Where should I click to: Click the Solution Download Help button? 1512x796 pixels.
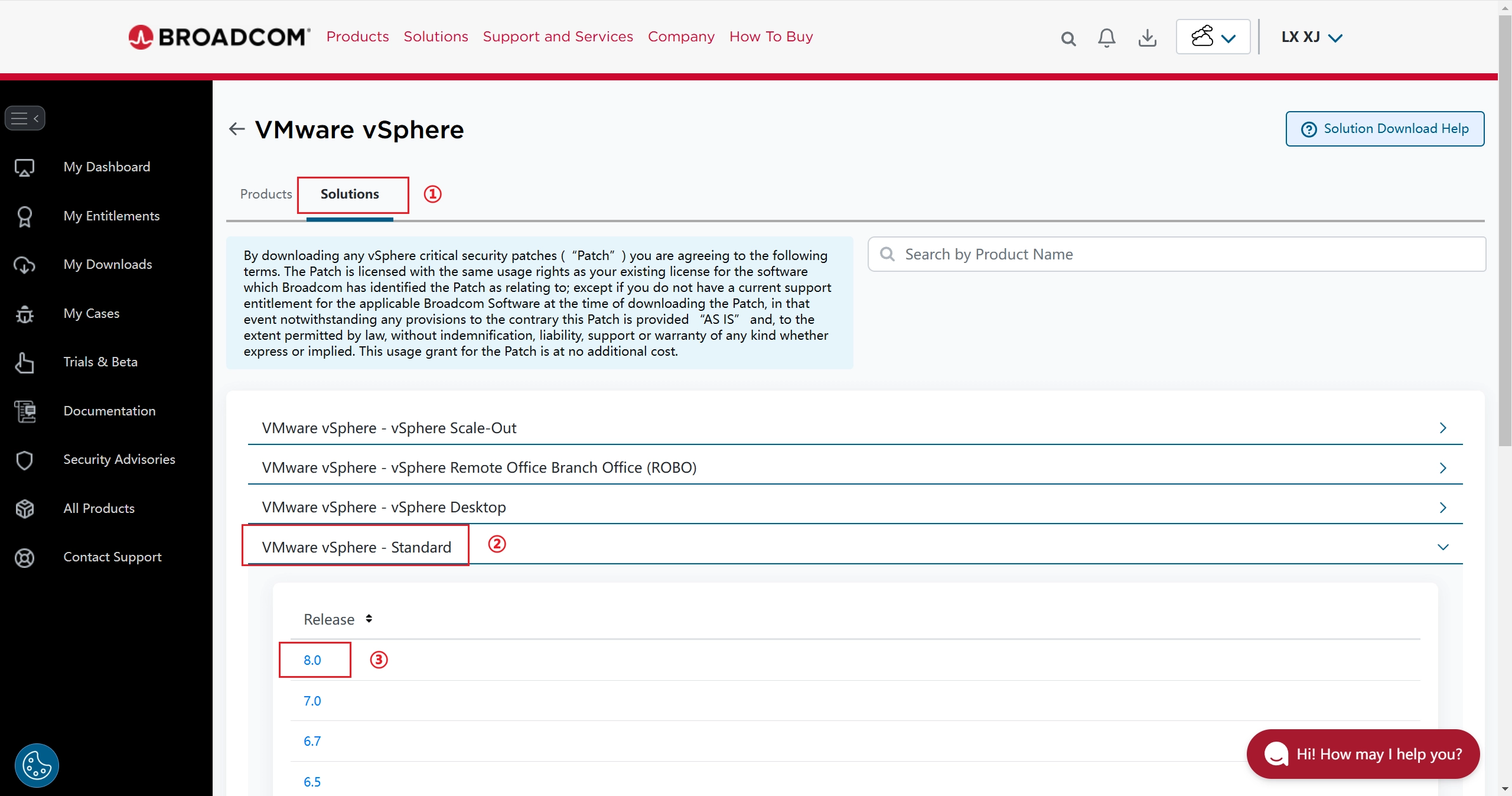click(1384, 129)
